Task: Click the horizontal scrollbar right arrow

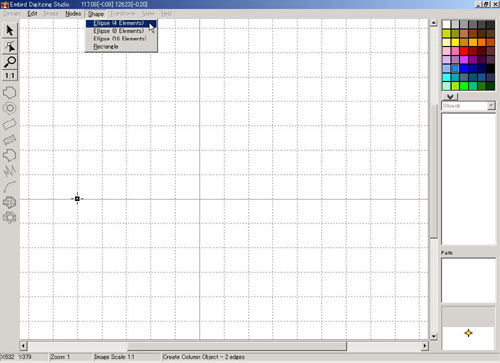Action: (425, 346)
